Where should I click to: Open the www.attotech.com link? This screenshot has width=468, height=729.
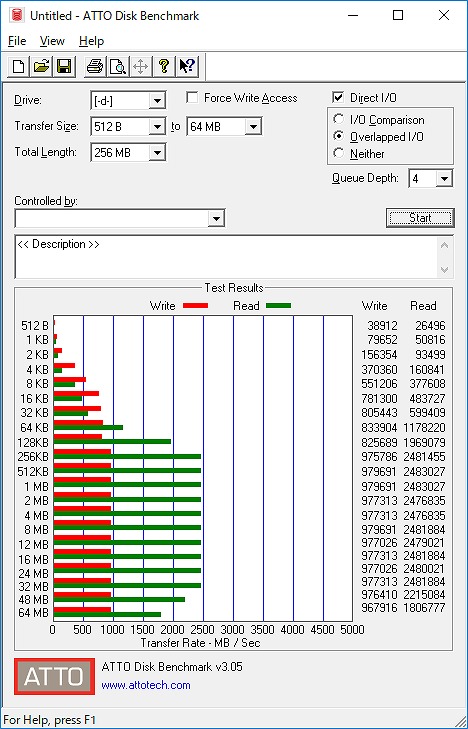(146, 685)
